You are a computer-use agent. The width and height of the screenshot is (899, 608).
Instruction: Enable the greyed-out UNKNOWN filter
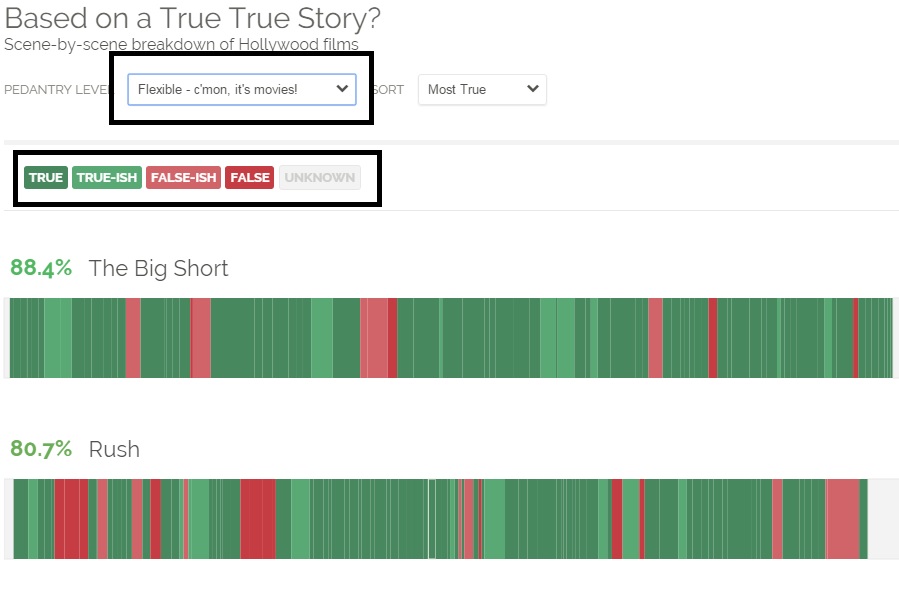tap(319, 178)
